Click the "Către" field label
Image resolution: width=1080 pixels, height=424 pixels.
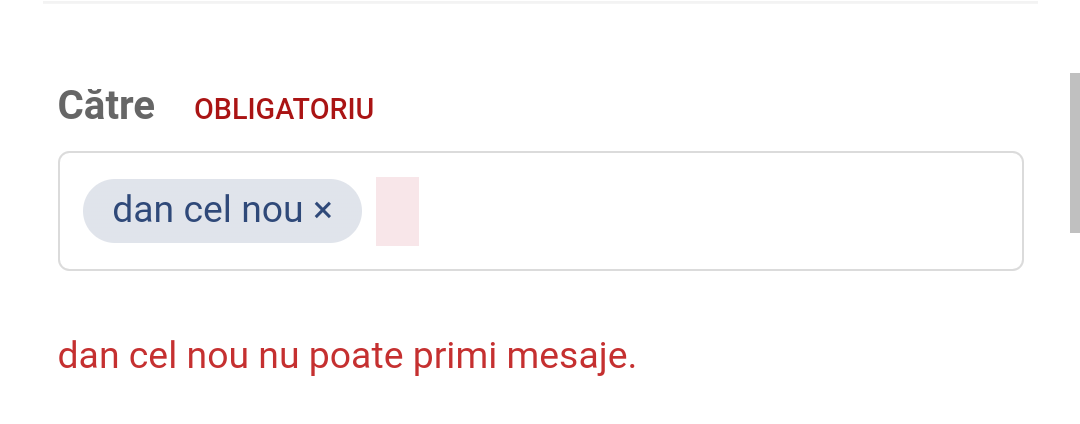[x=106, y=106]
